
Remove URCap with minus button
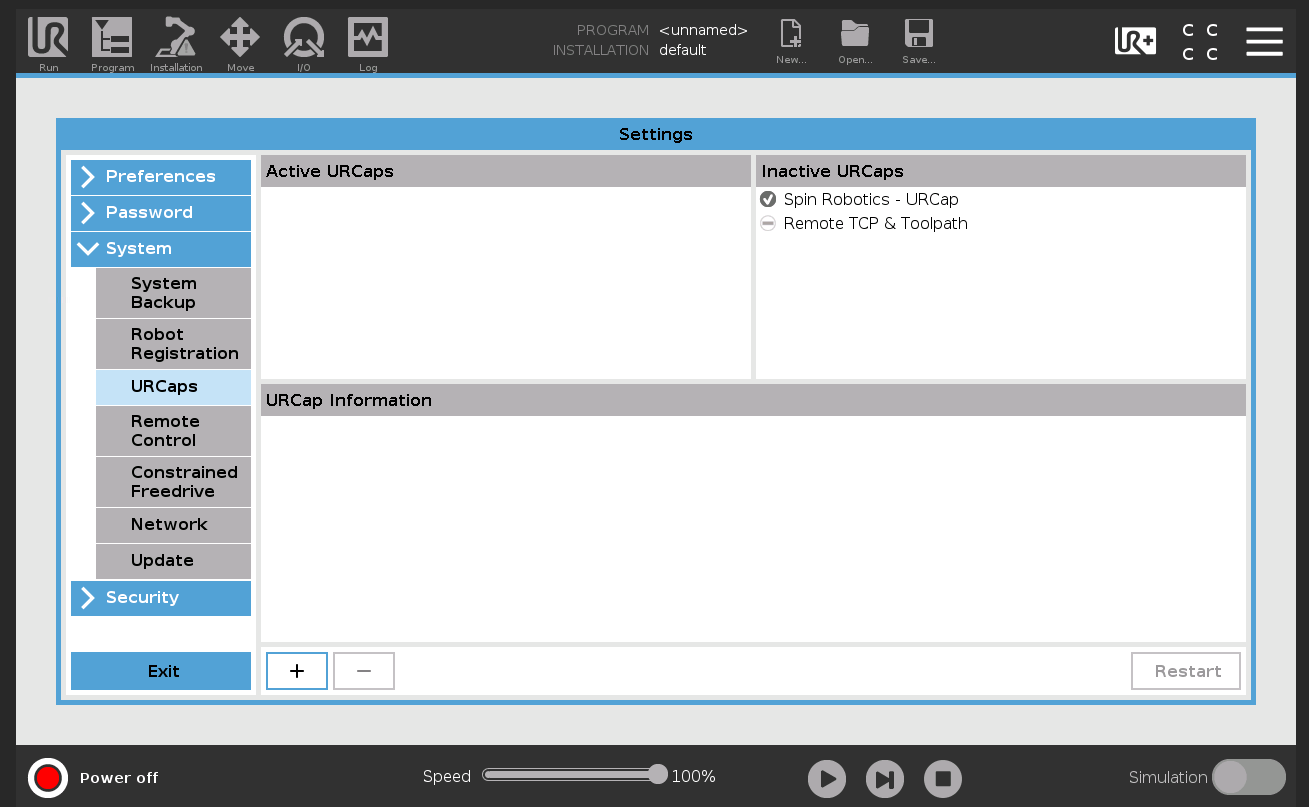[x=364, y=671]
